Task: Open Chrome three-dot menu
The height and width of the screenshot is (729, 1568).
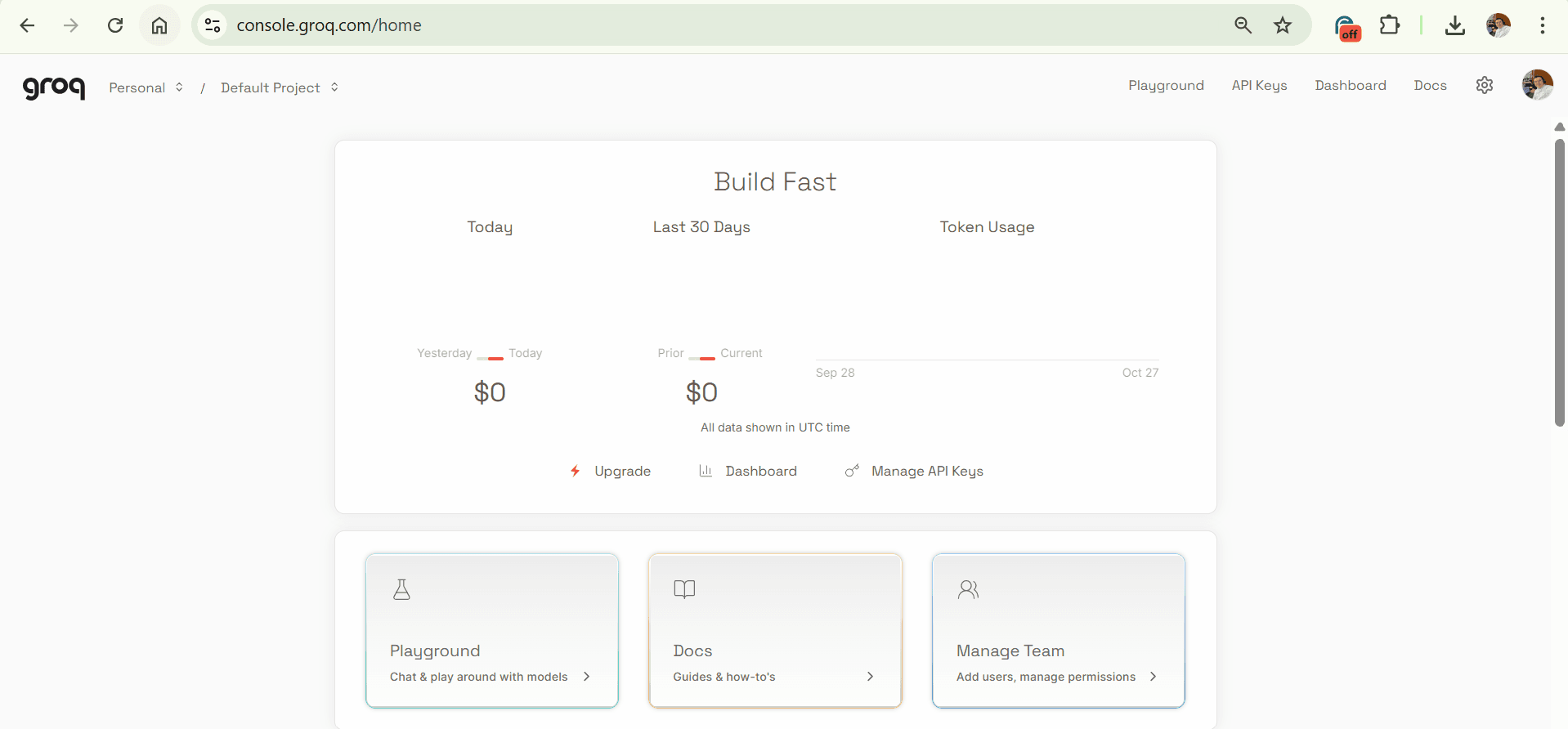Action: (x=1542, y=25)
